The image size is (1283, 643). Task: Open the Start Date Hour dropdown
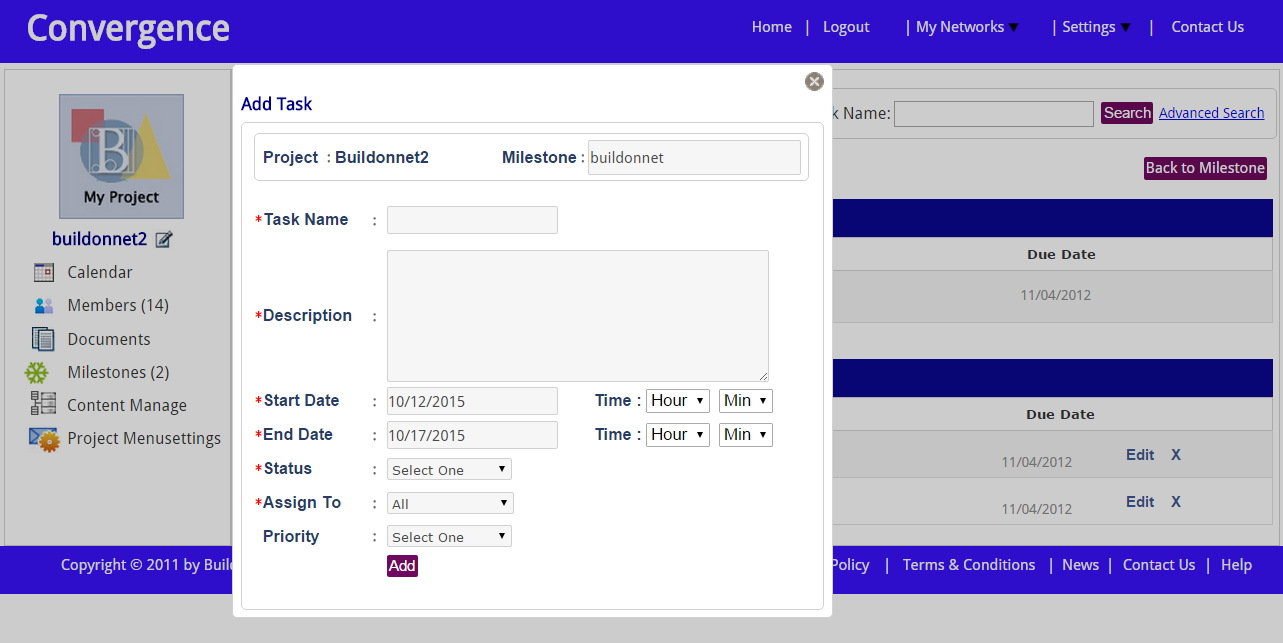tap(677, 401)
